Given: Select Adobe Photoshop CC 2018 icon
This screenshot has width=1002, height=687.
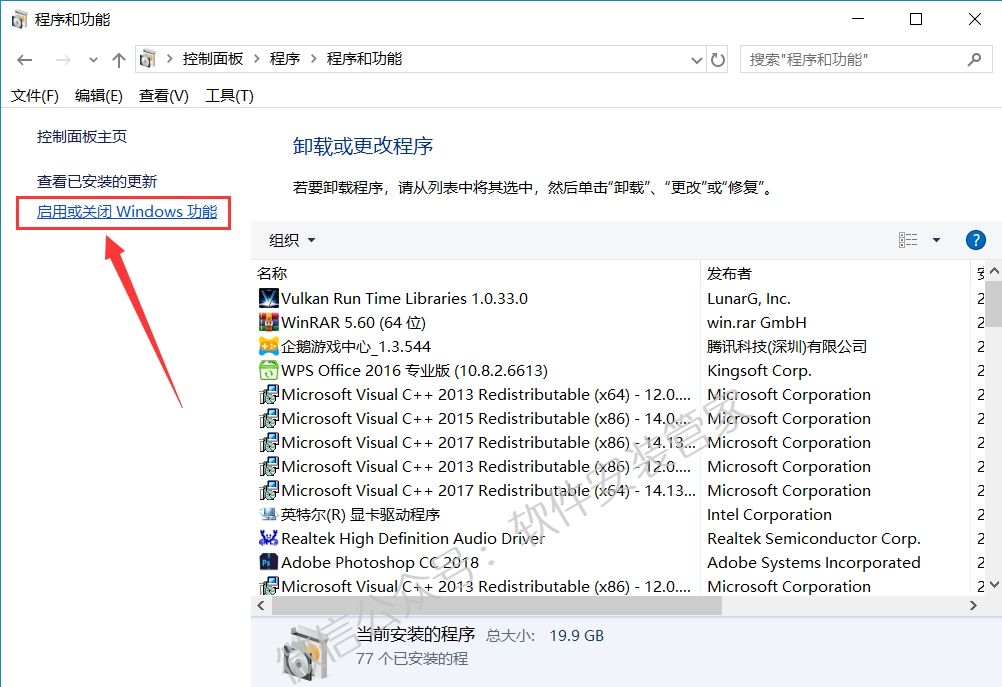Looking at the screenshot, I should click(268, 562).
